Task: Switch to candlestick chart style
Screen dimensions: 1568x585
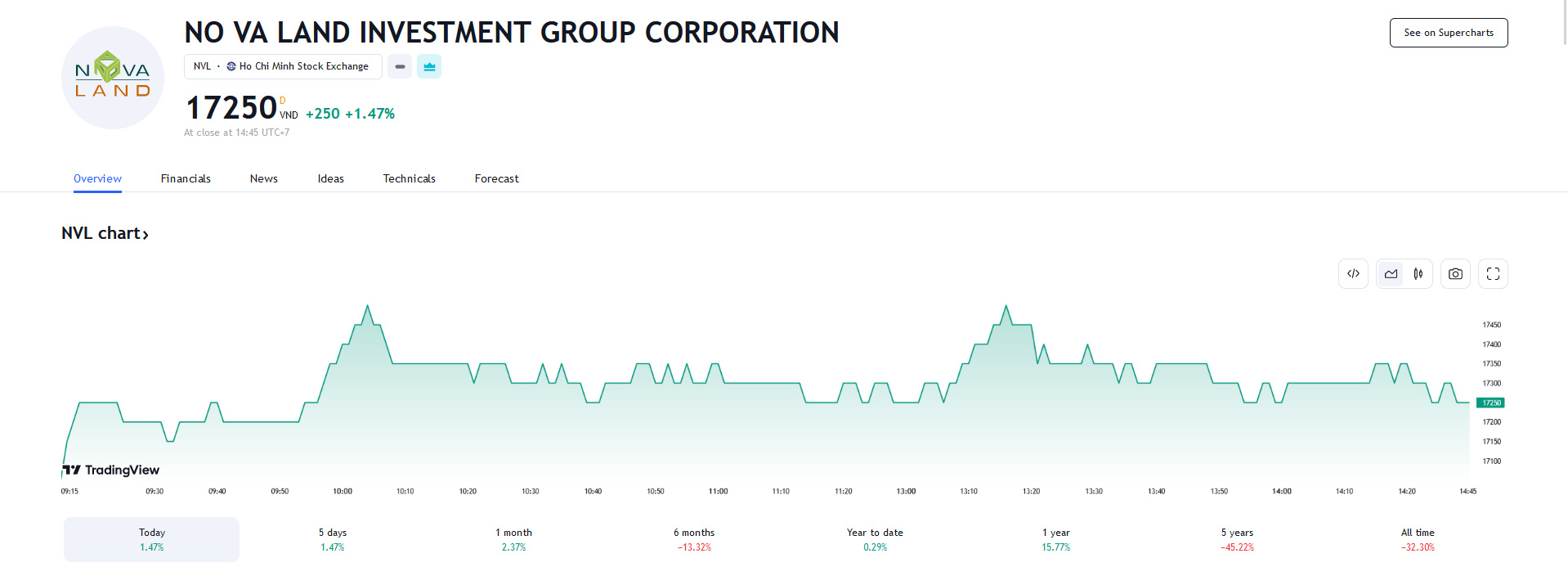Action: [1418, 274]
